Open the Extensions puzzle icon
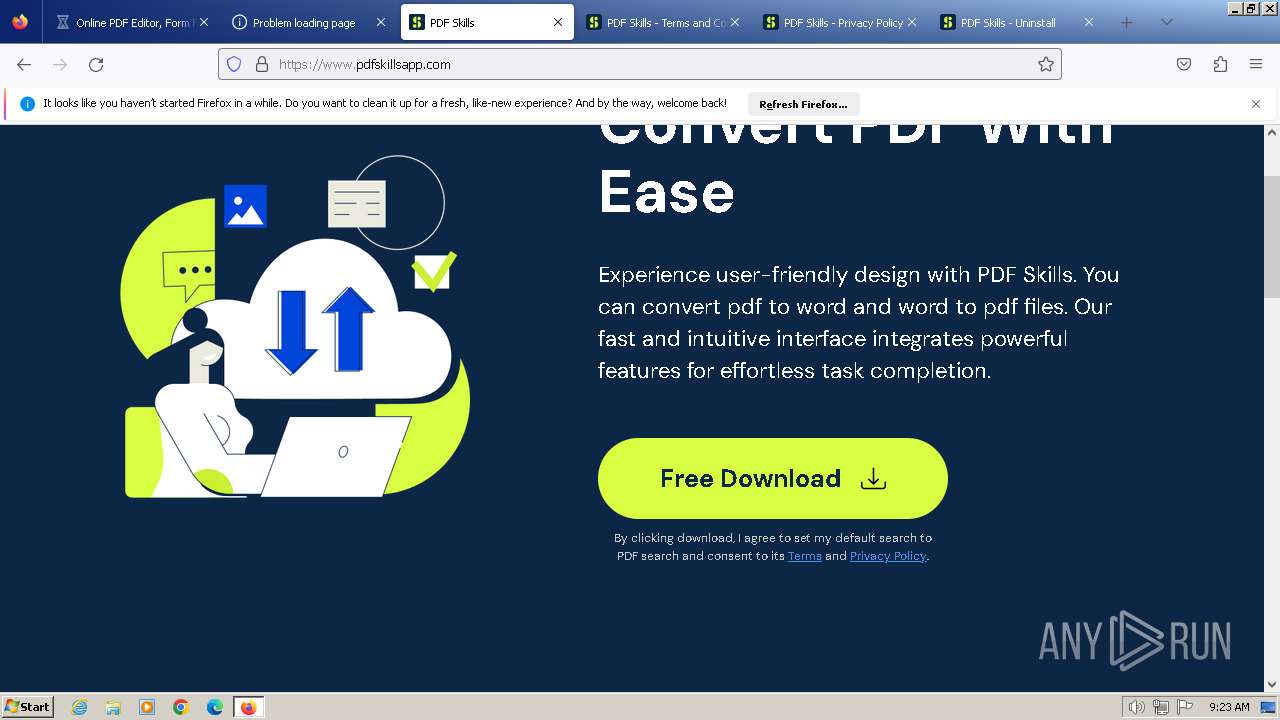 click(1220, 64)
